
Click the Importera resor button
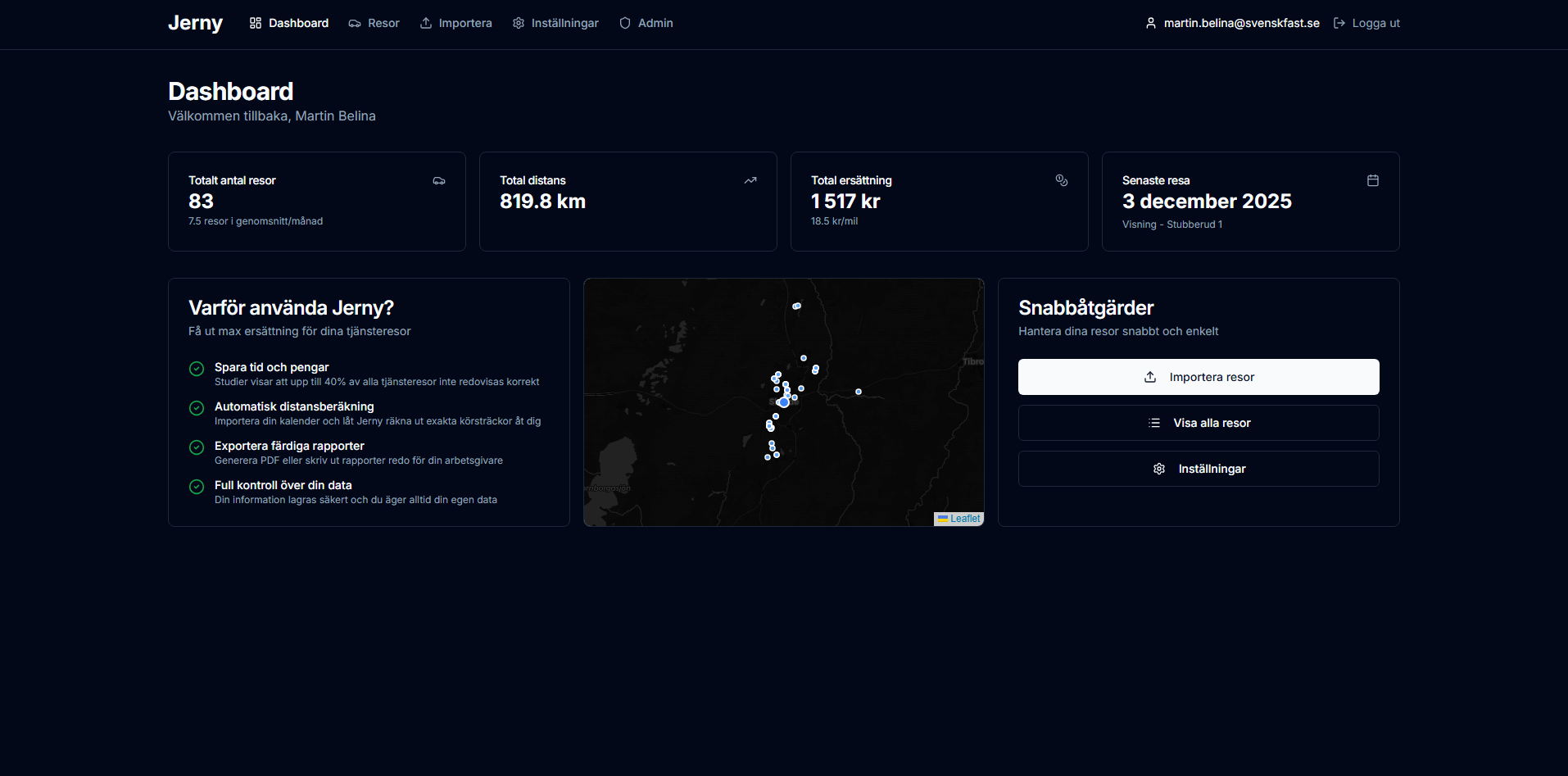click(x=1199, y=377)
